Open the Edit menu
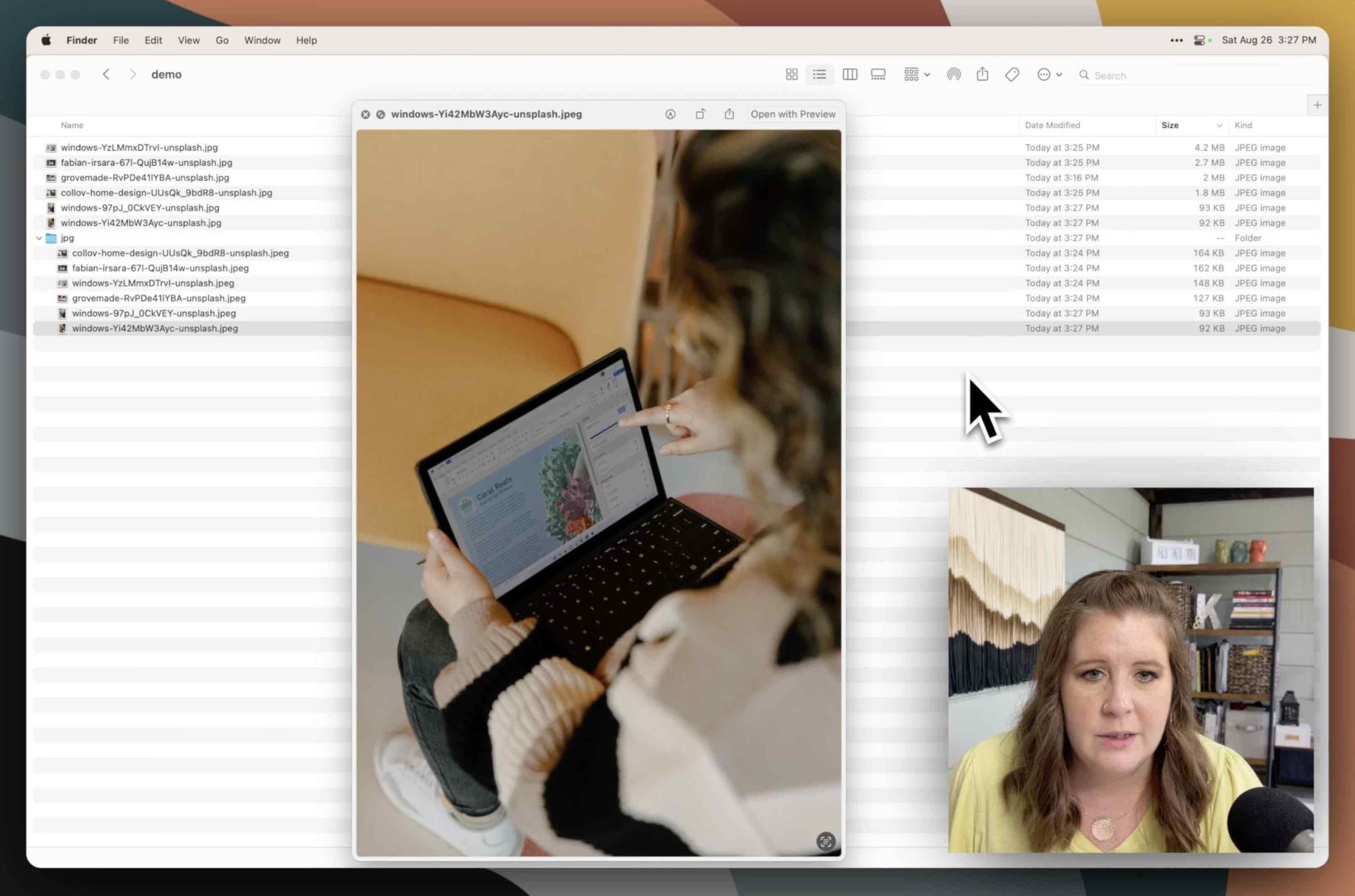 [x=153, y=40]
